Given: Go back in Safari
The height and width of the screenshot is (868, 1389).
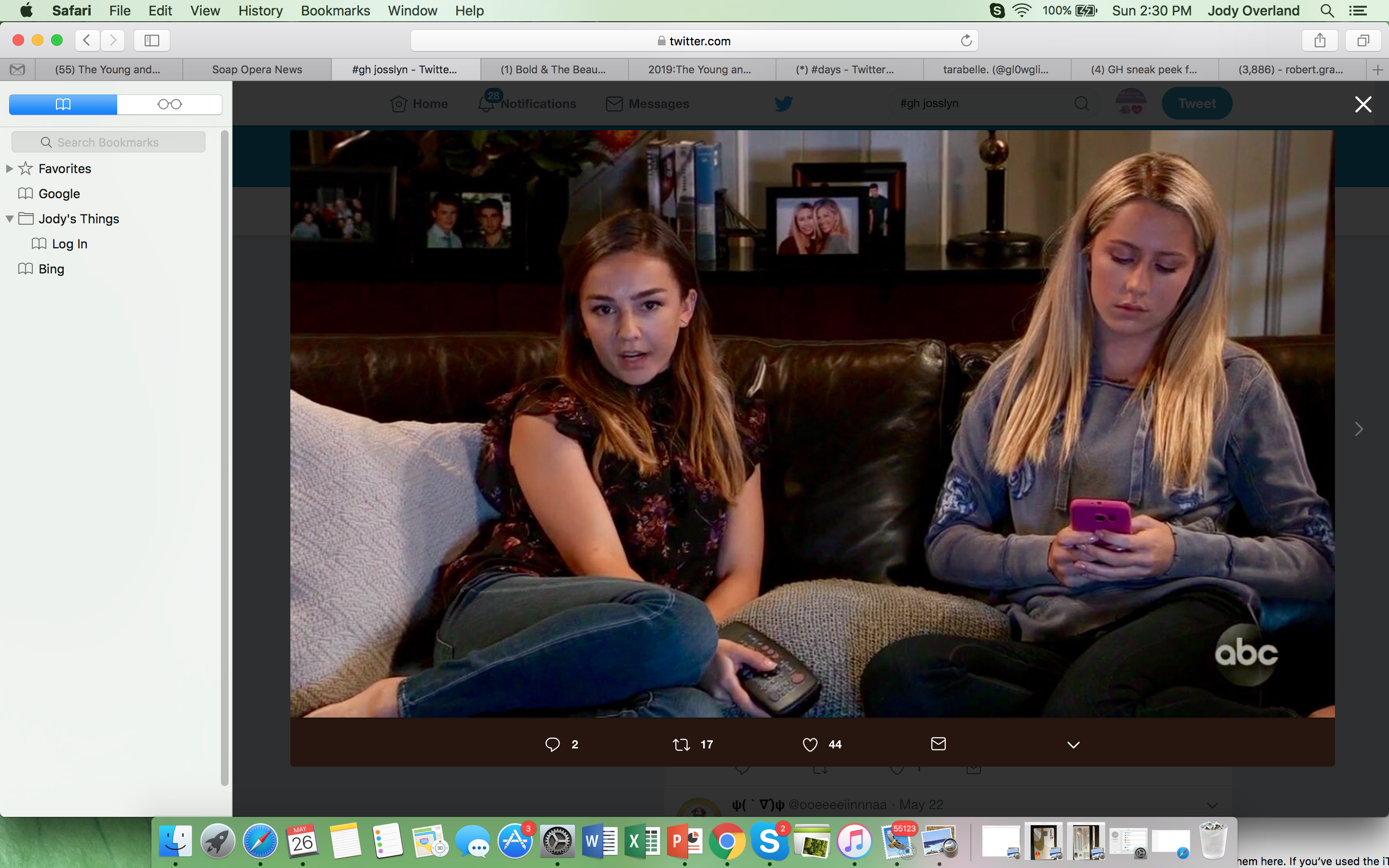Looking at the screenshot, I should 87,40.
